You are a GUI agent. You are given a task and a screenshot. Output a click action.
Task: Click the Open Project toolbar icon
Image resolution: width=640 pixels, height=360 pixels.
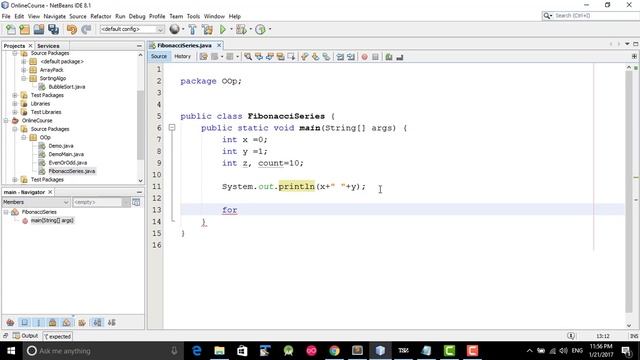click(x=39, y=29)
